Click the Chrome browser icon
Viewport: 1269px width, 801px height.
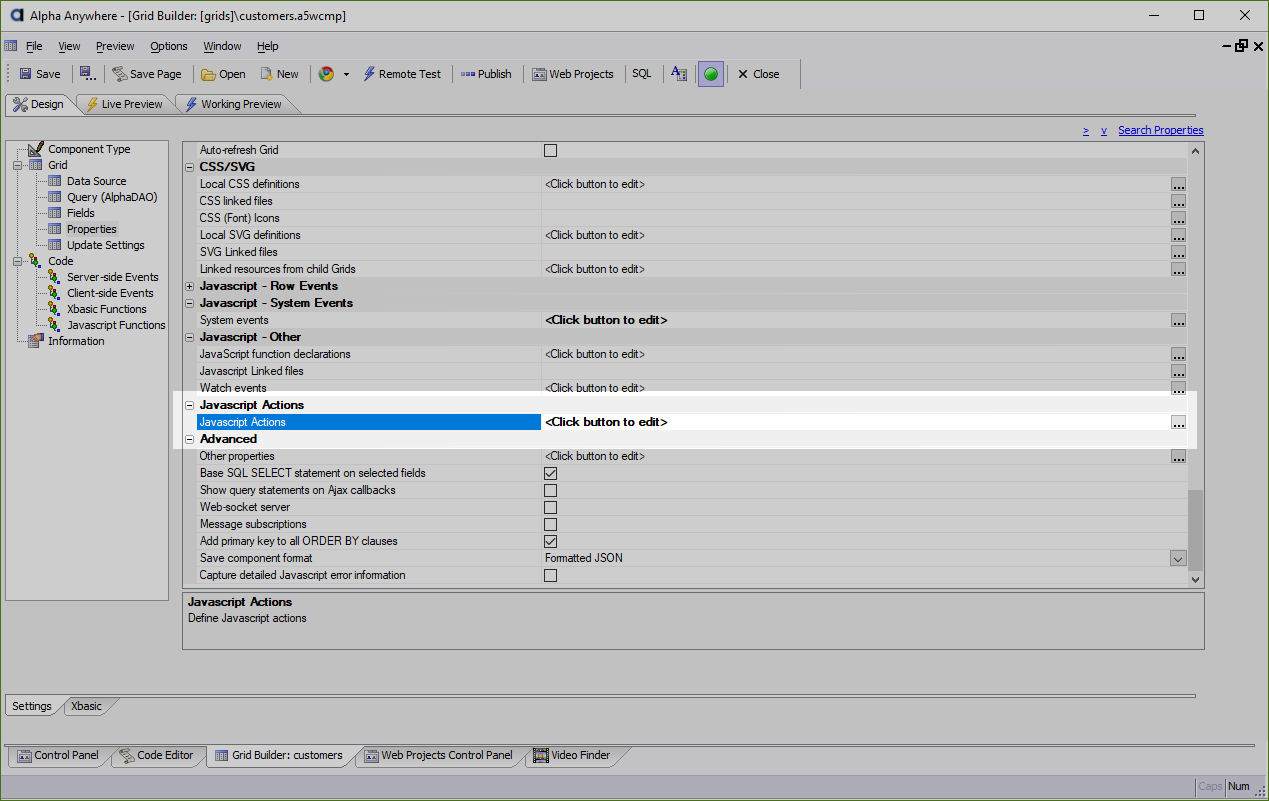[326, 74]
